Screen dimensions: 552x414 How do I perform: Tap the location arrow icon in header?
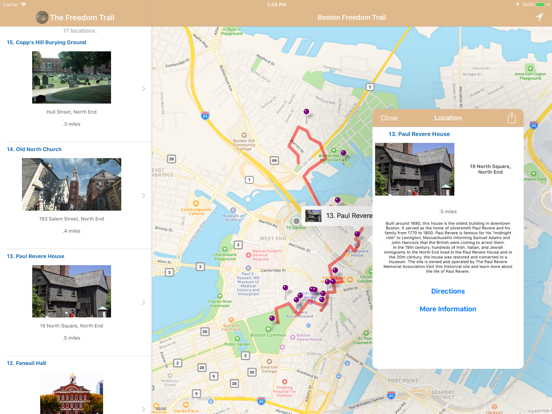(x=539, y=17)
